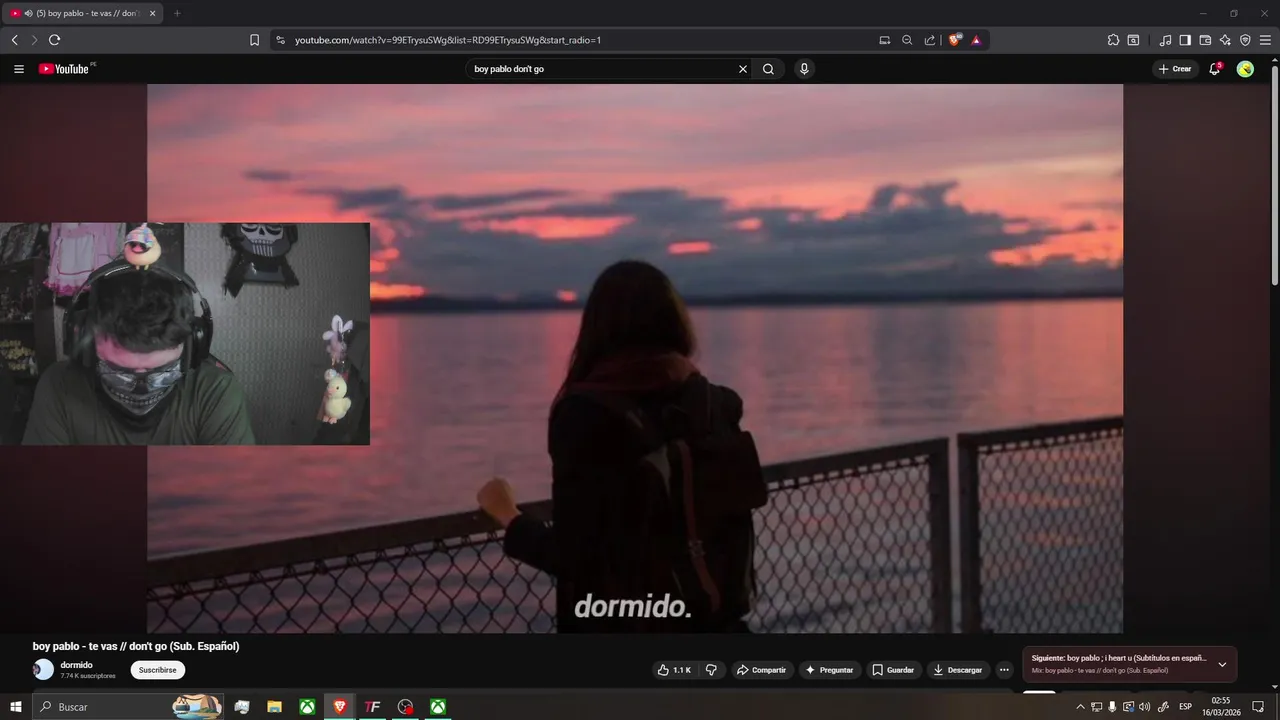Switch ESP keyboard language
This screenshot has height=720, width=1280.
1186,707
